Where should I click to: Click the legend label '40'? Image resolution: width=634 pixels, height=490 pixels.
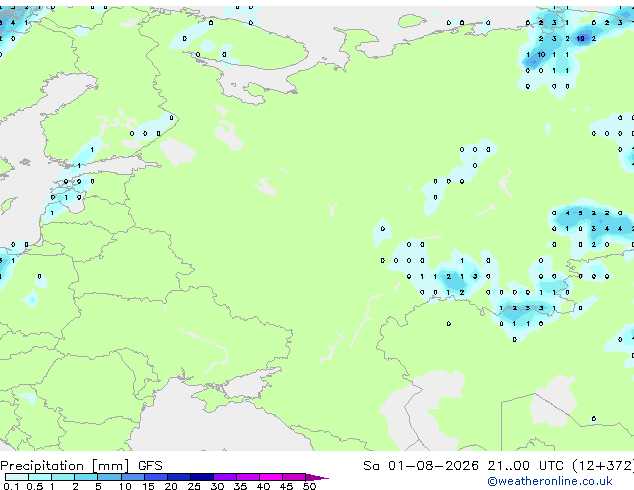263,486
